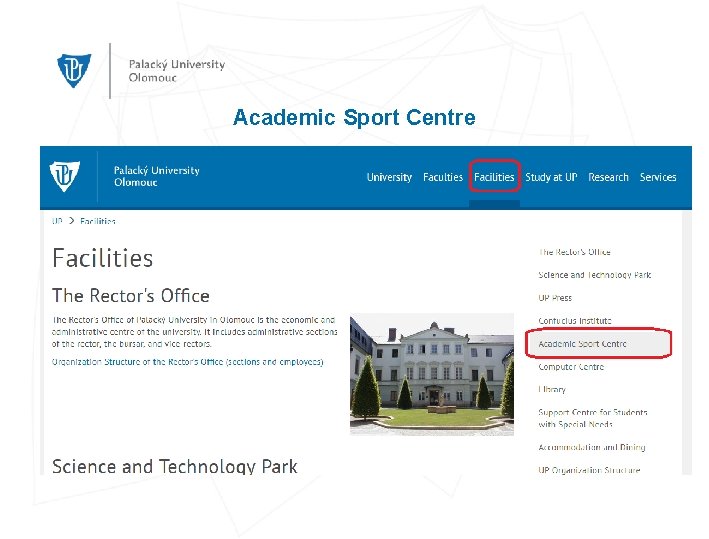Click the Academic Sport Centre slide title
Screen dimensions: 709x539
[354, 118]
